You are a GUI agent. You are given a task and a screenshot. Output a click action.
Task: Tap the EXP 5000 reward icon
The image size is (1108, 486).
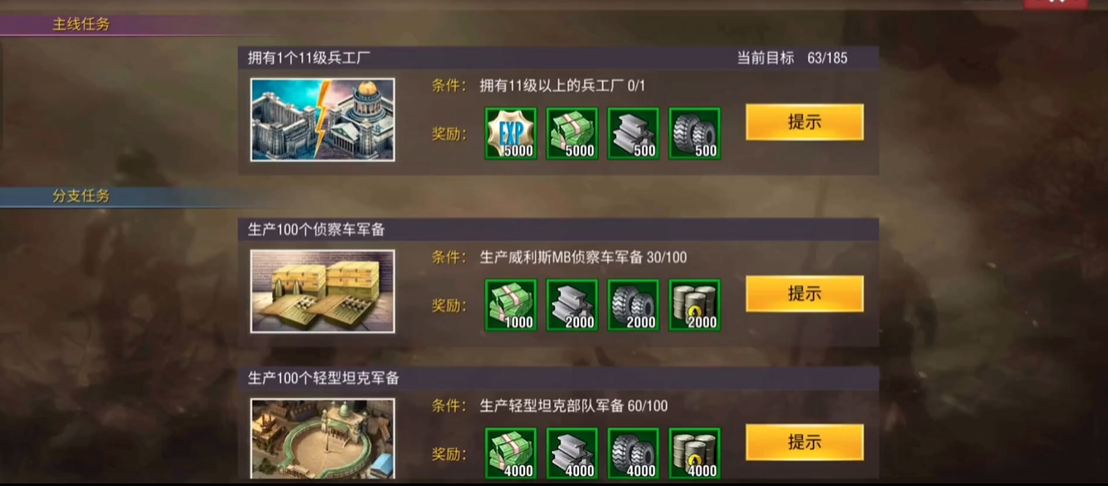pyautogui.click(x=510, y=134)
